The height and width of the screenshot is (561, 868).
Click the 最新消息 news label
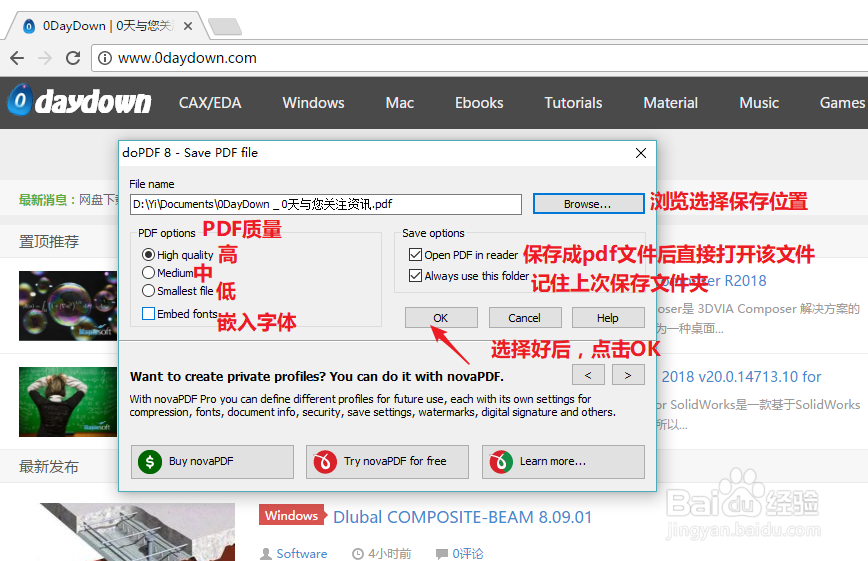47,200
